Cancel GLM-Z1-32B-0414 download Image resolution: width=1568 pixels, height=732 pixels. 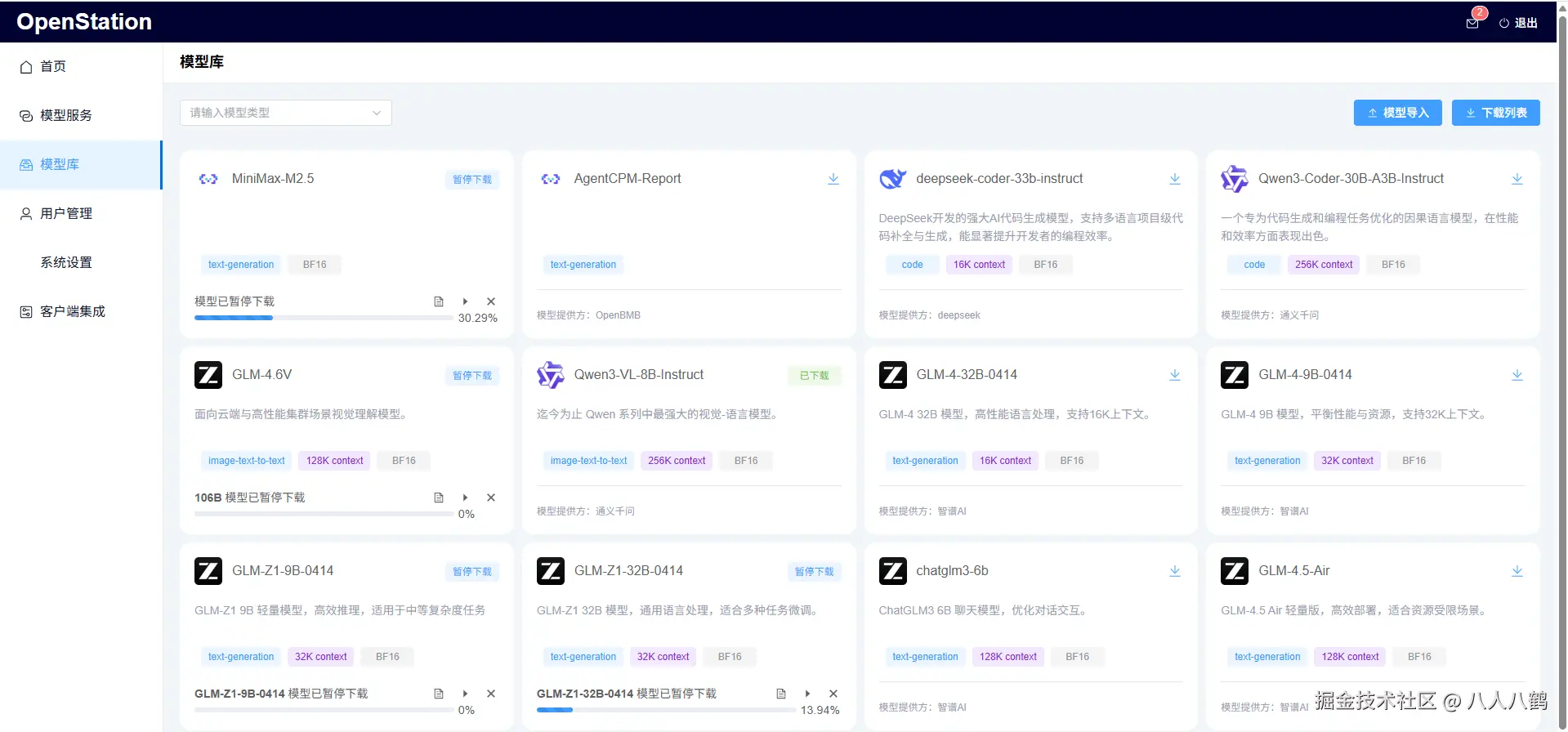[x=833, y=694]
